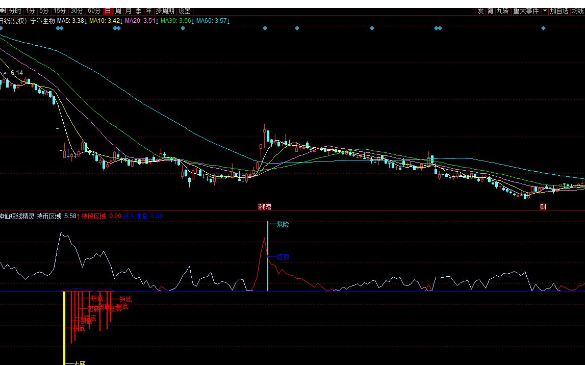Open the 多周期 multi-period view
Screen dimensions: 585x365
click(165, 11)
